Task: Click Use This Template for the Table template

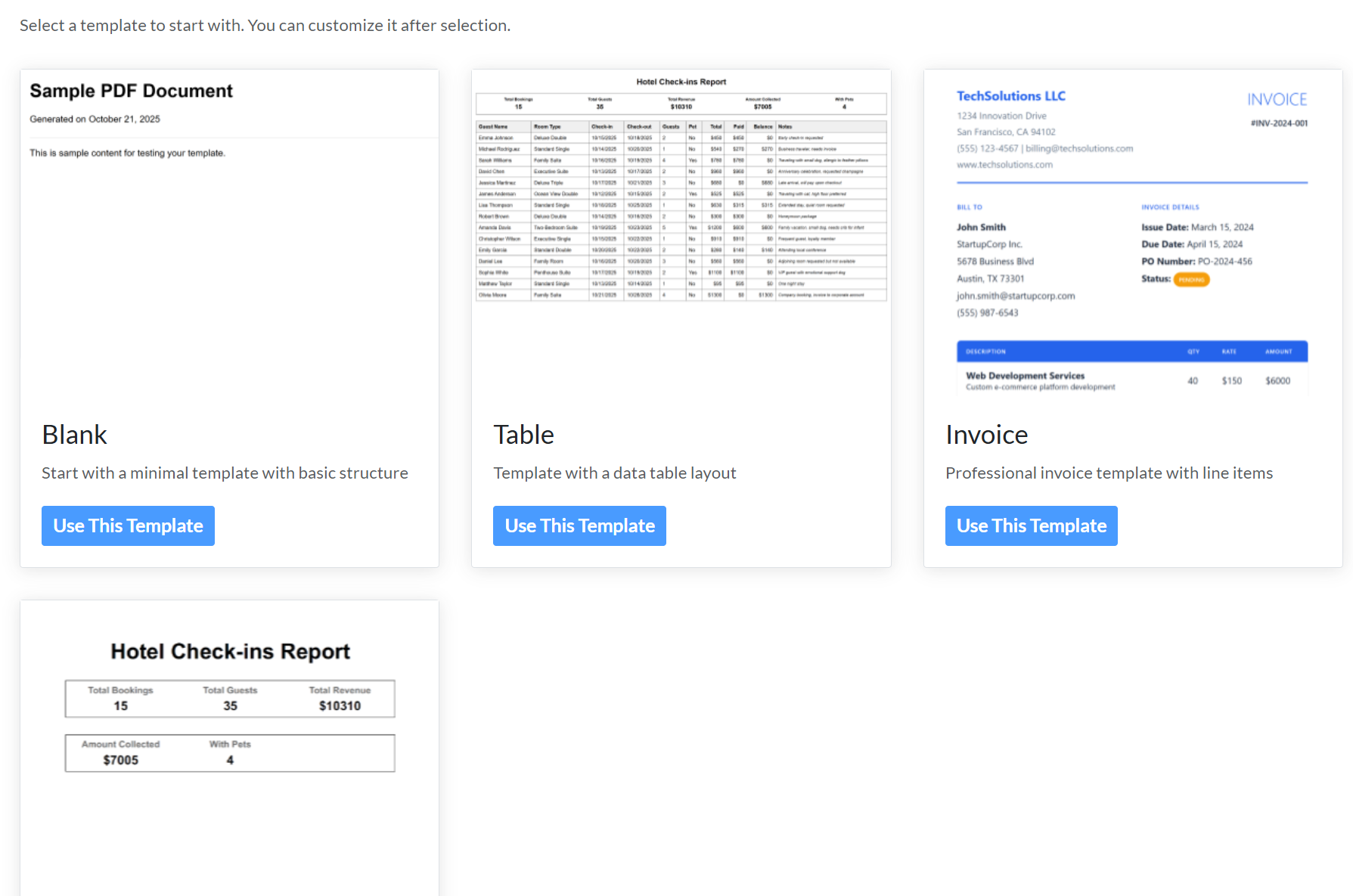Action: coord(579,526)
